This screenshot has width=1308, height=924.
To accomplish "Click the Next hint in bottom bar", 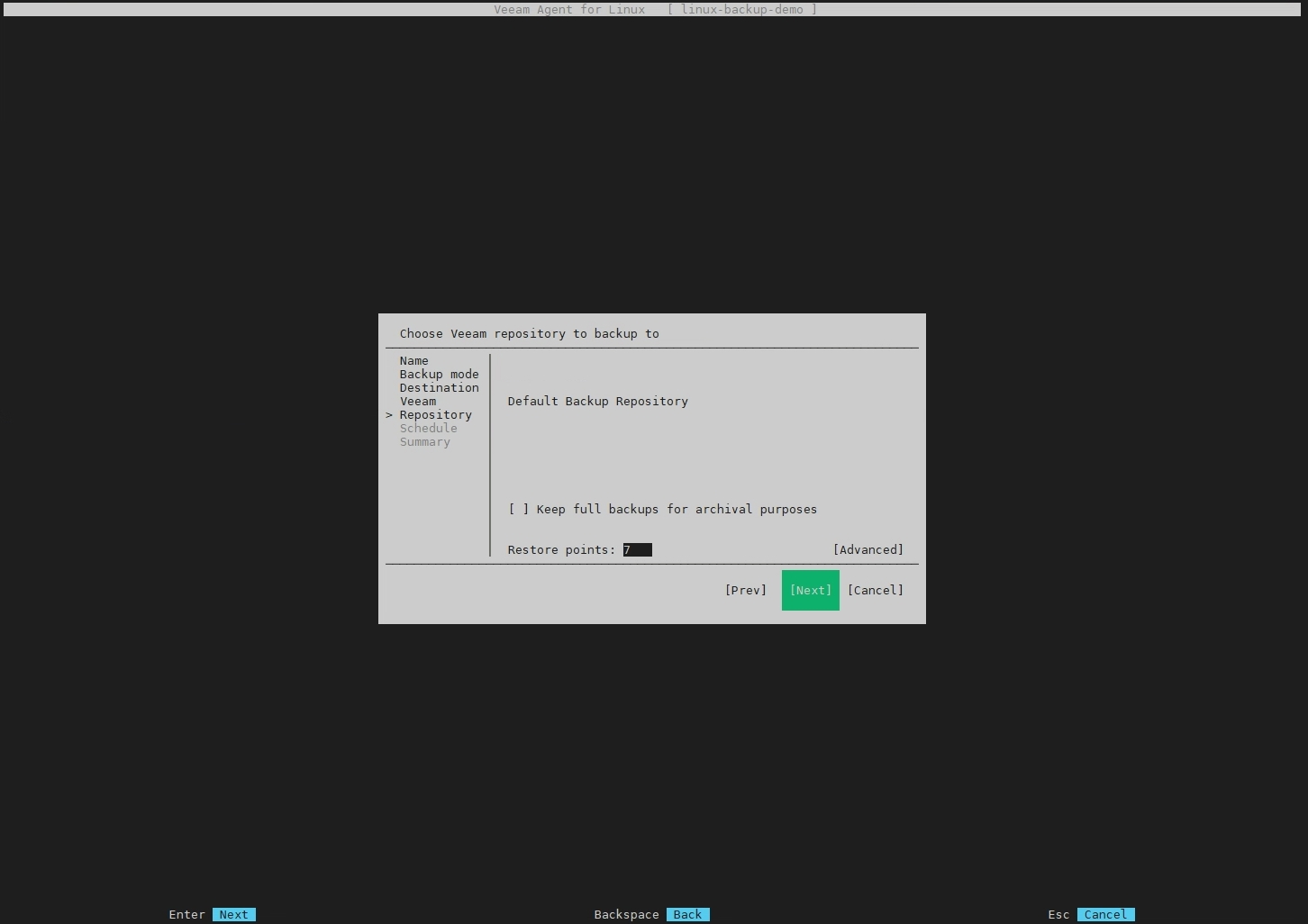I will [233, 914].
